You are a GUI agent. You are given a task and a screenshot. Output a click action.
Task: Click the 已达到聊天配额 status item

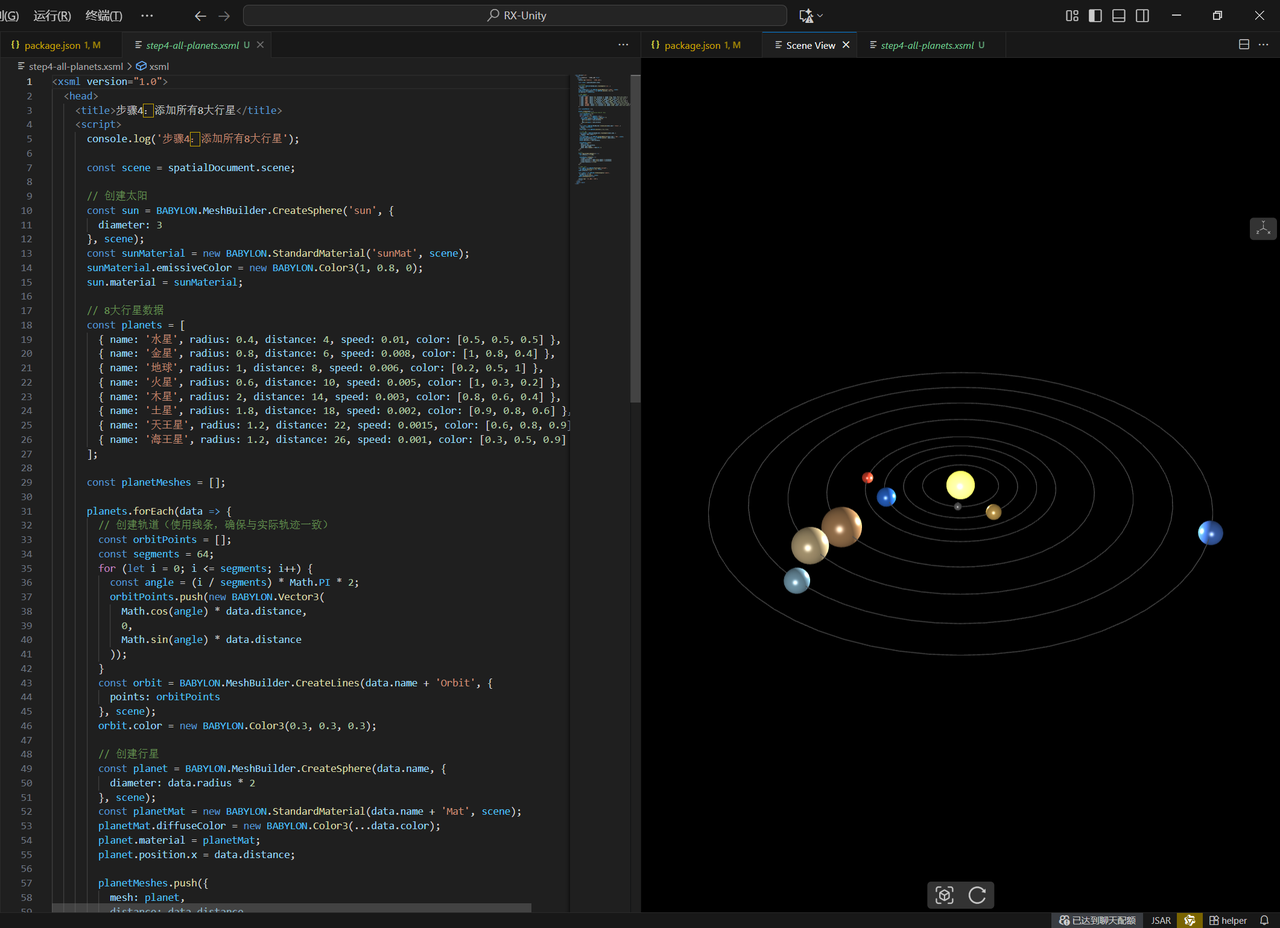1096,920
